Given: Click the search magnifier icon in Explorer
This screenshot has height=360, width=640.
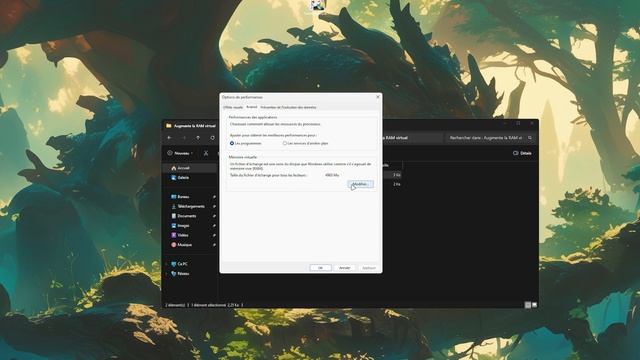Looking at the screenshot, I should [530, 138].
